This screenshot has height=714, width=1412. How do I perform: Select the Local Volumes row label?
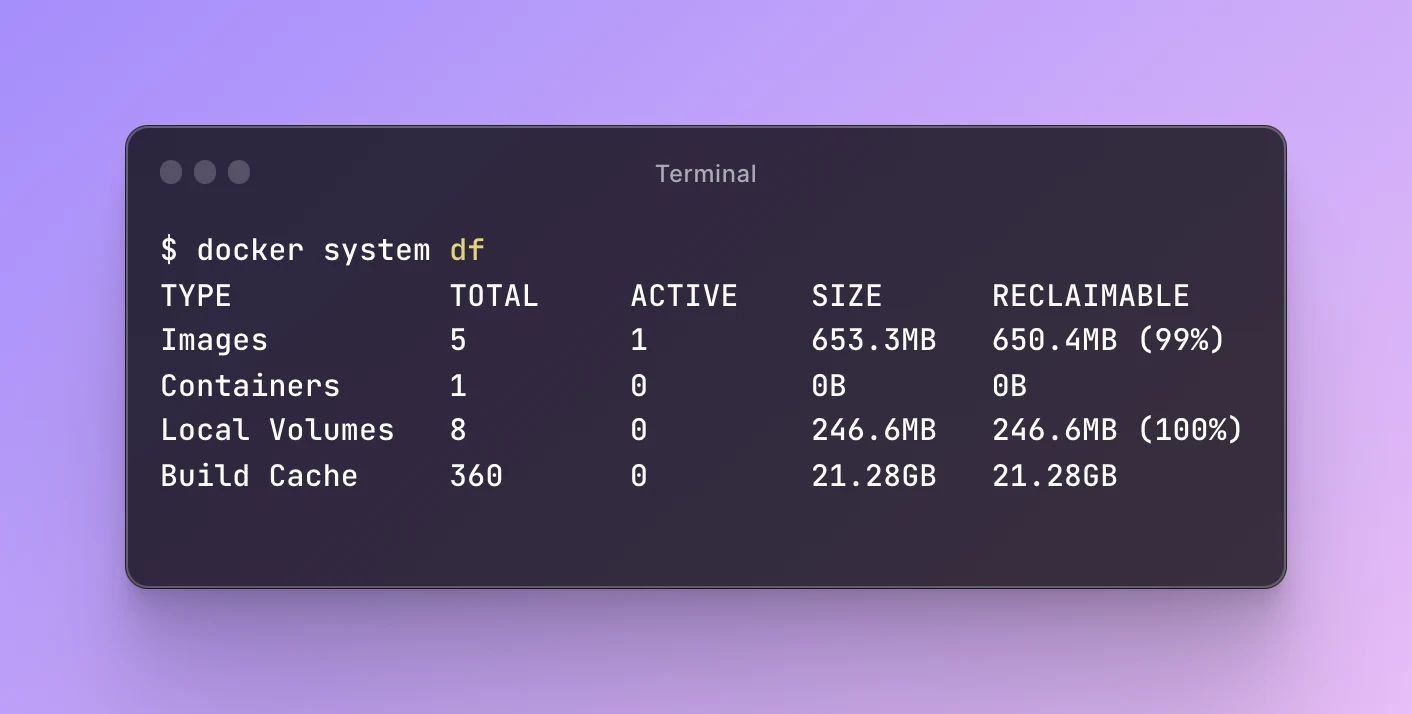coord(277,431)
